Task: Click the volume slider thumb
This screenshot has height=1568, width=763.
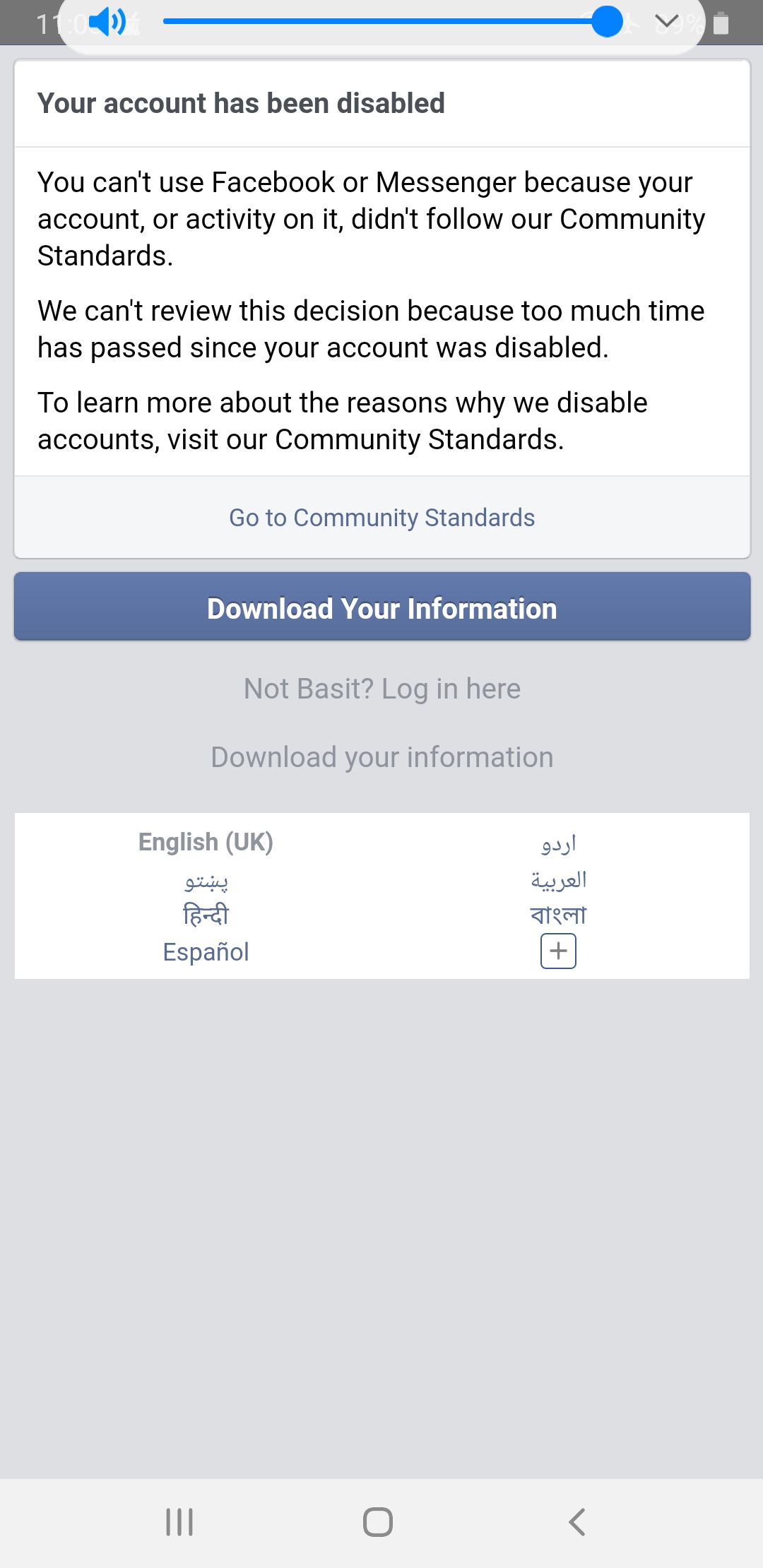Action: point(607,21)
